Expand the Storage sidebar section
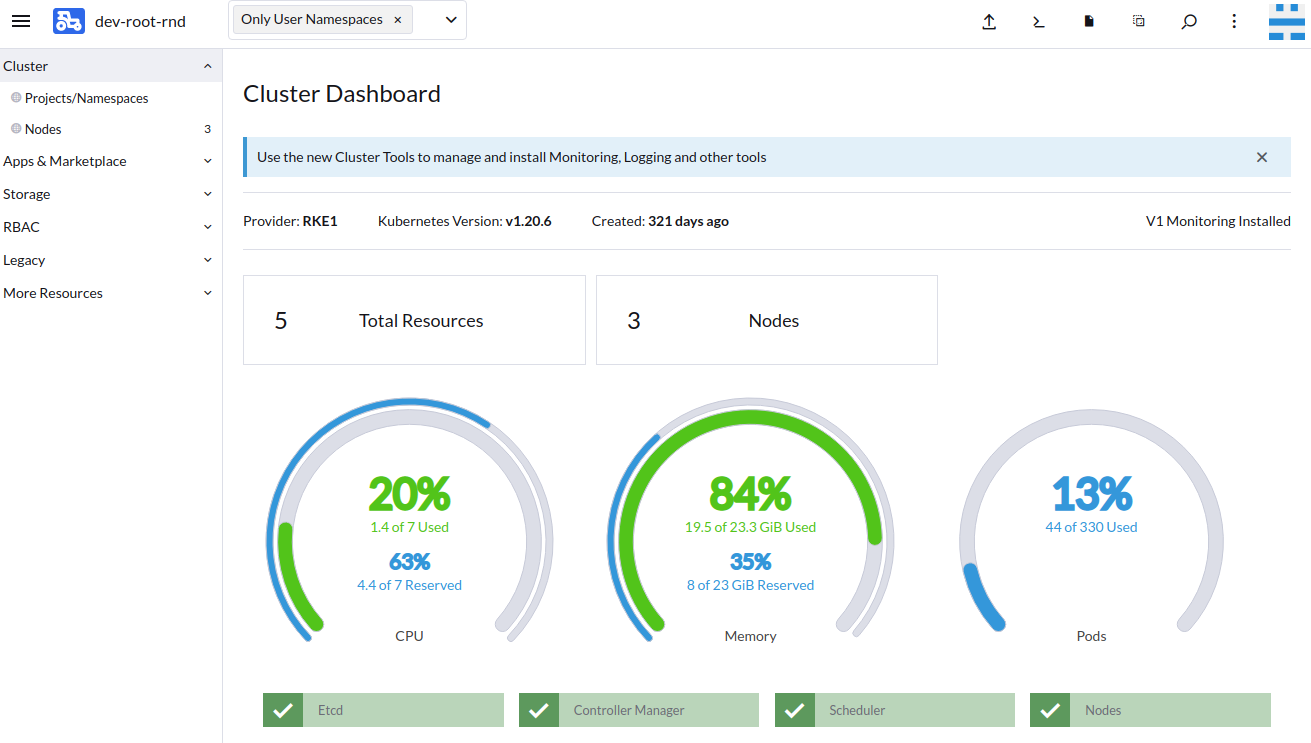This screenshot has height=743, width=1311. (x=208, y=194)
